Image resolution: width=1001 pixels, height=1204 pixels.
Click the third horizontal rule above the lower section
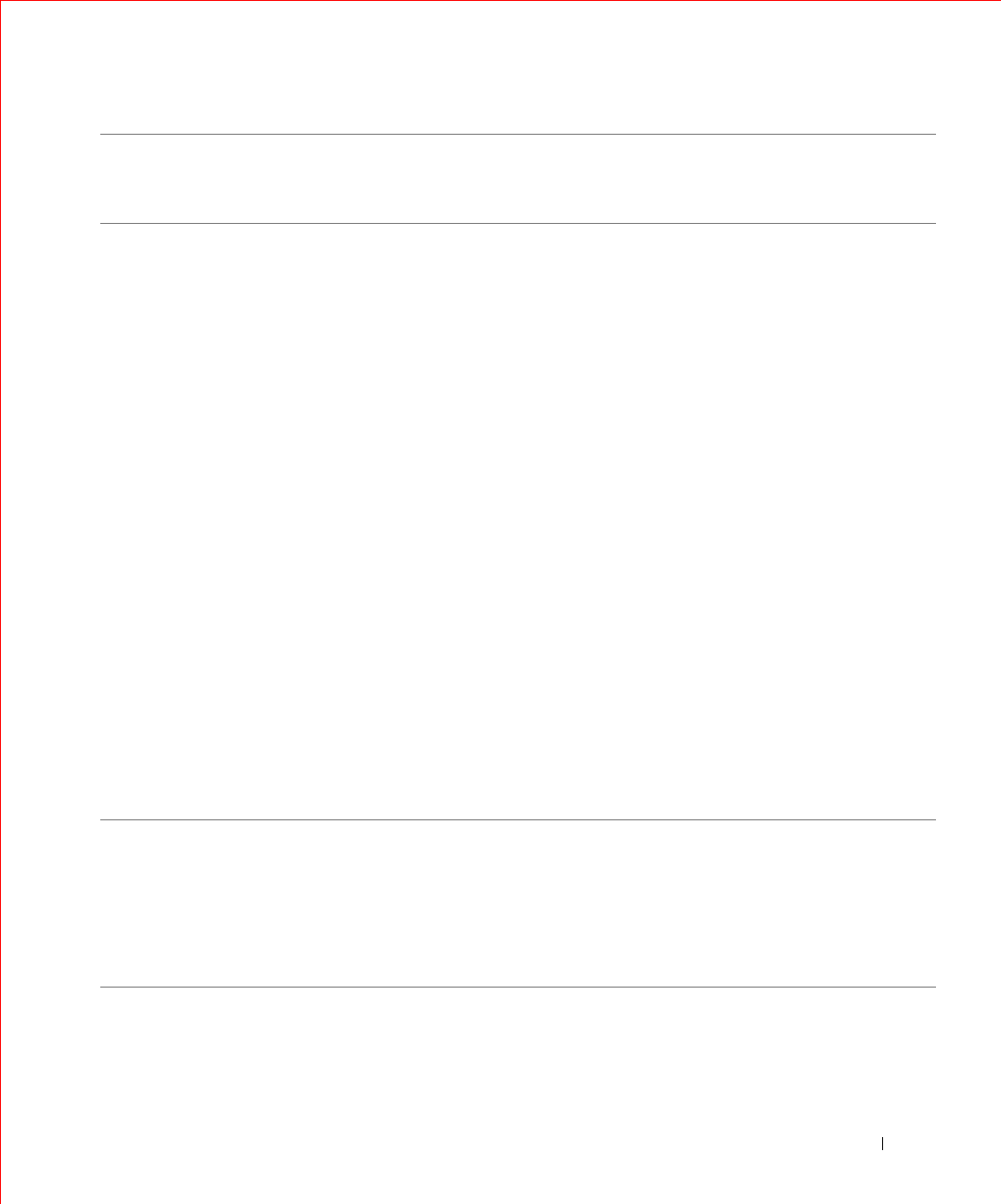coord(517,819)
